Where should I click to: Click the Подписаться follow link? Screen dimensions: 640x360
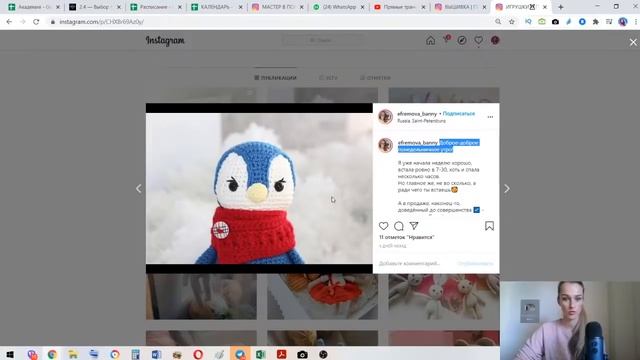459,113
